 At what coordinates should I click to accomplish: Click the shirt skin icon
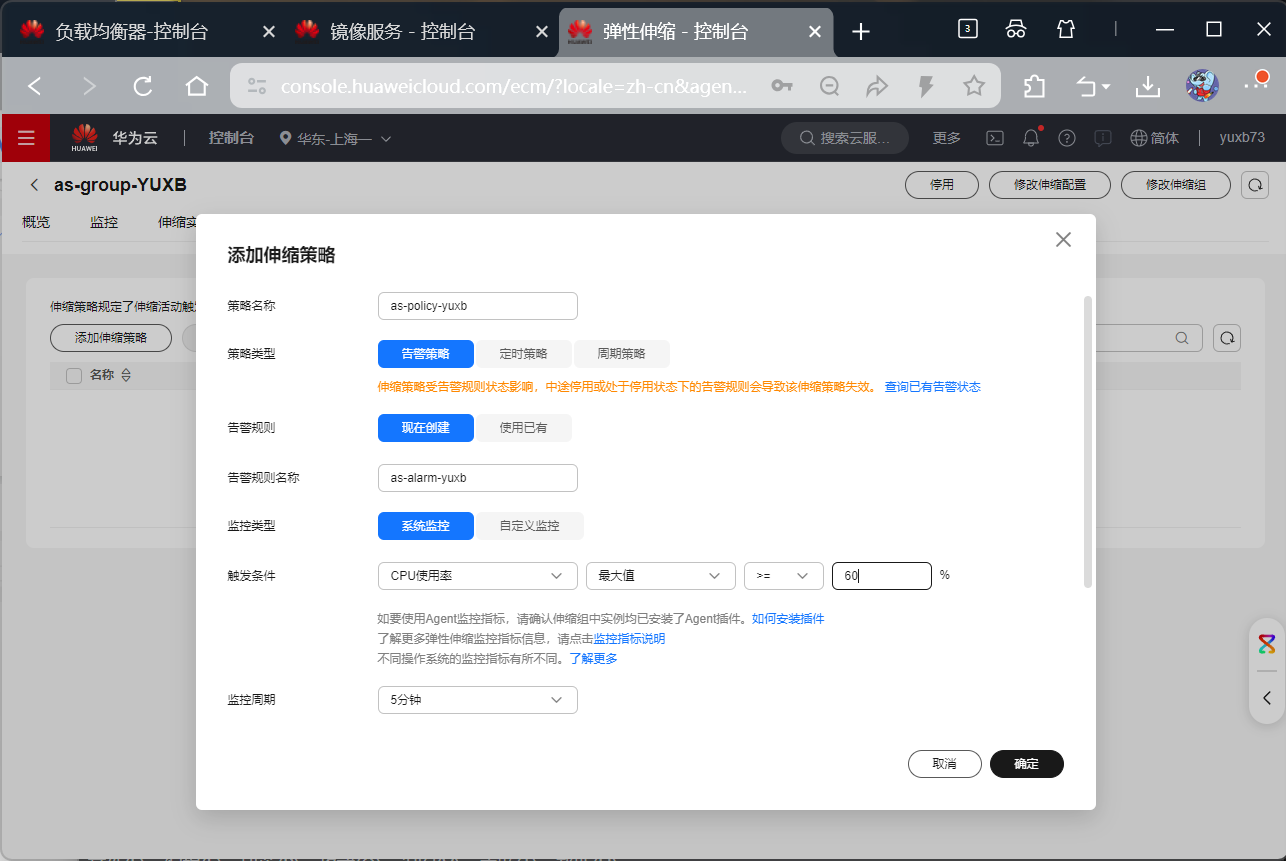point(1066,29)
